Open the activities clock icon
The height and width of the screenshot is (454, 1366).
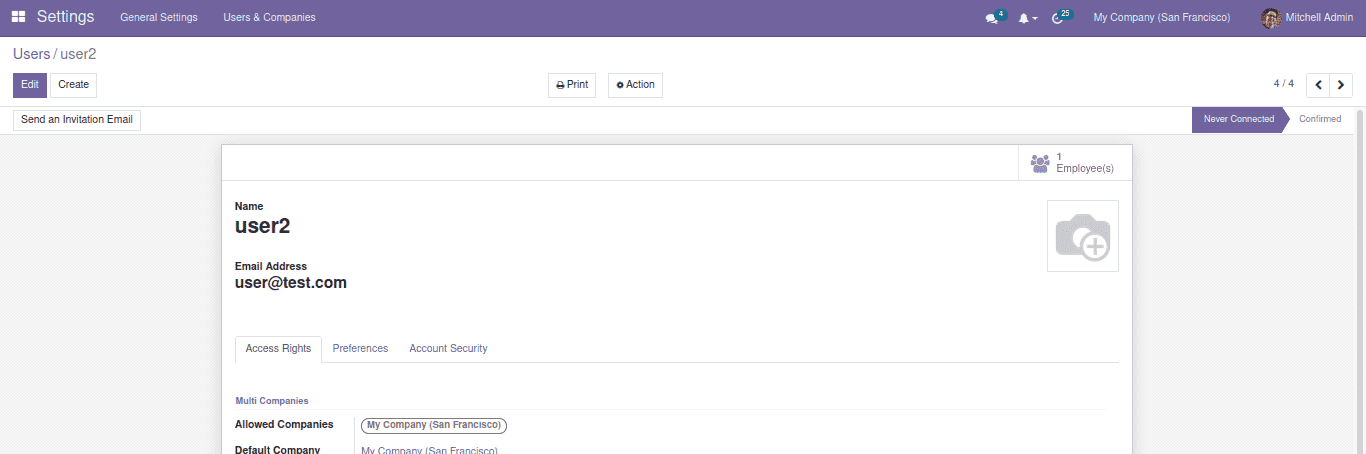pyautogui.click(x=1058, y=18)
